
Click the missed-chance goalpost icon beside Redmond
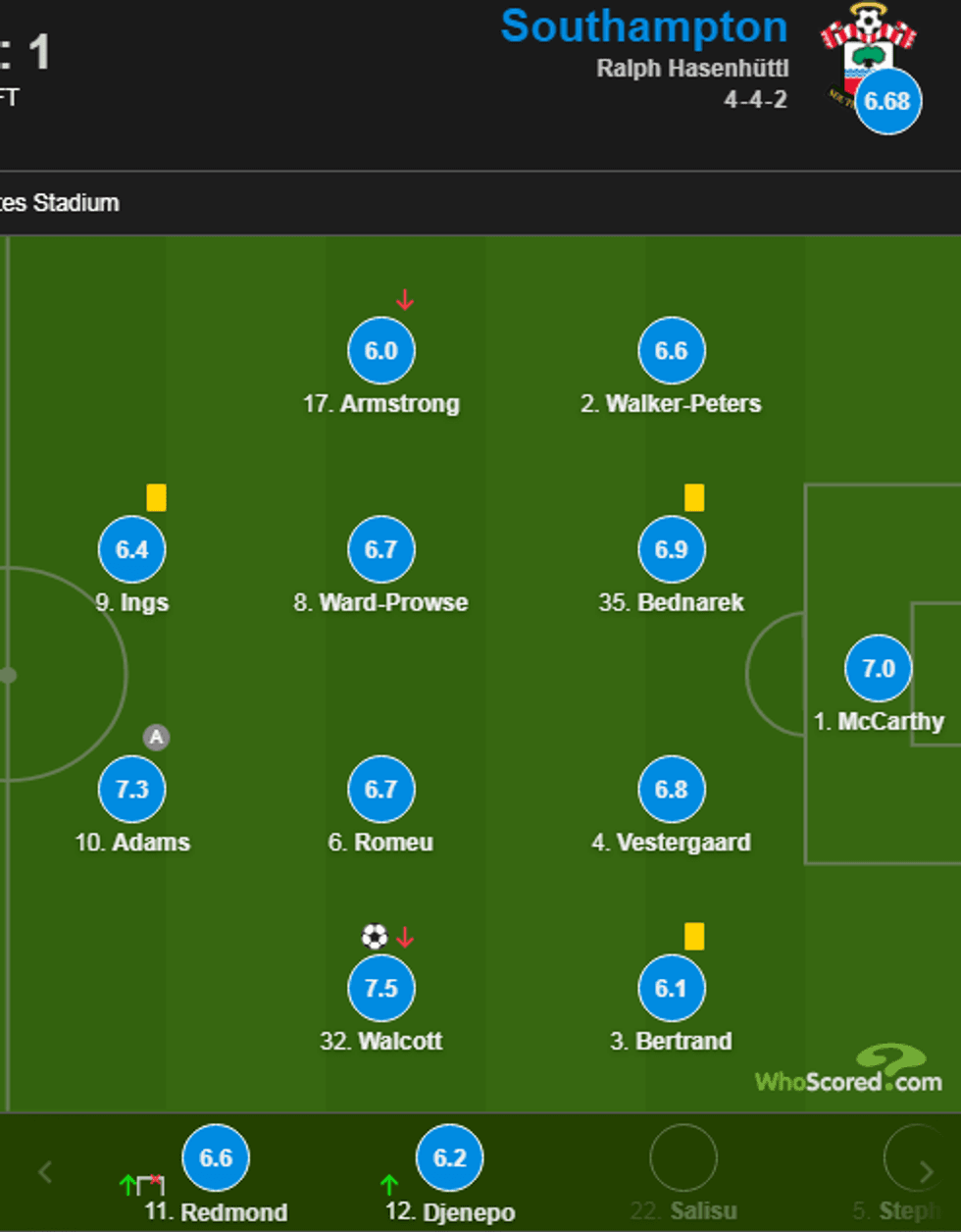pyautogui.click(x=150, y=1185)
